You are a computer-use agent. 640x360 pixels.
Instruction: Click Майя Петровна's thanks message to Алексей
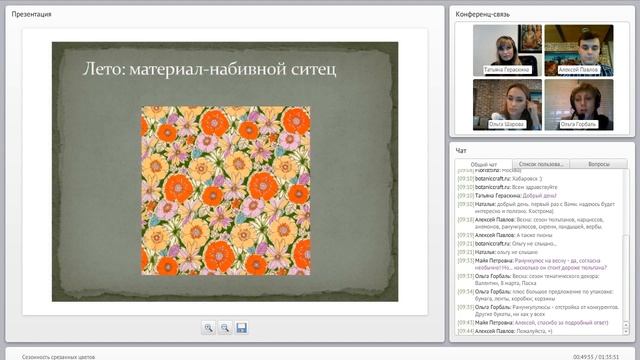click(533, 322)
